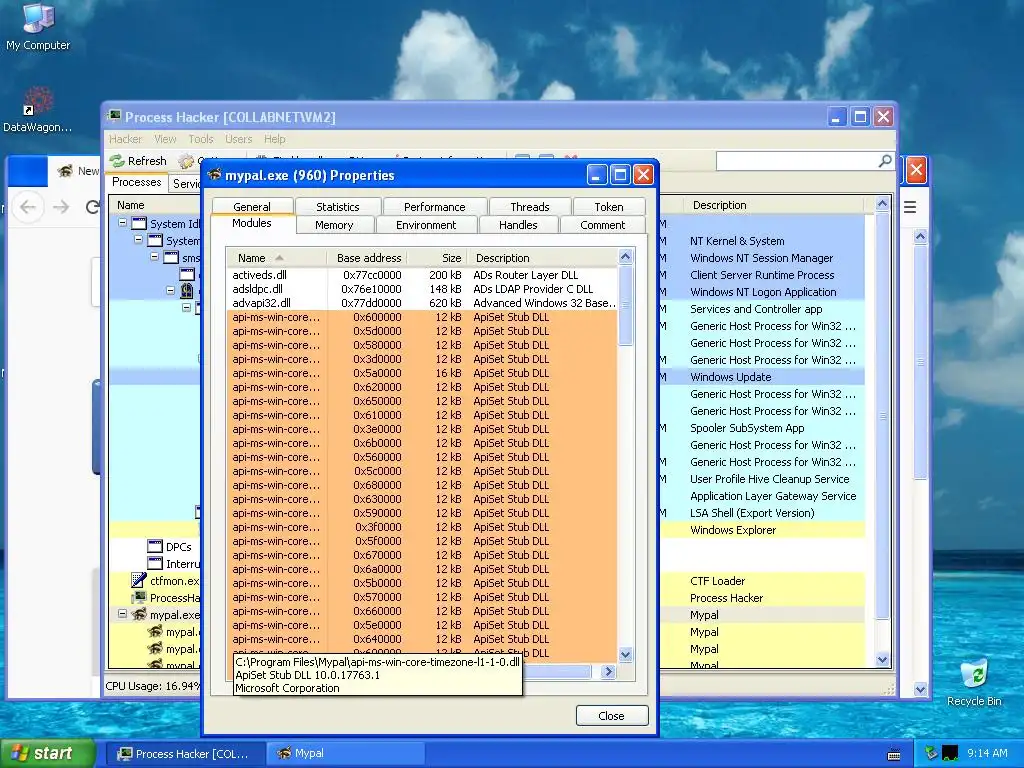The height and width of the screenshot is (768, 1024).
Task: Switch to the General tab
Action: pos(251,206)
